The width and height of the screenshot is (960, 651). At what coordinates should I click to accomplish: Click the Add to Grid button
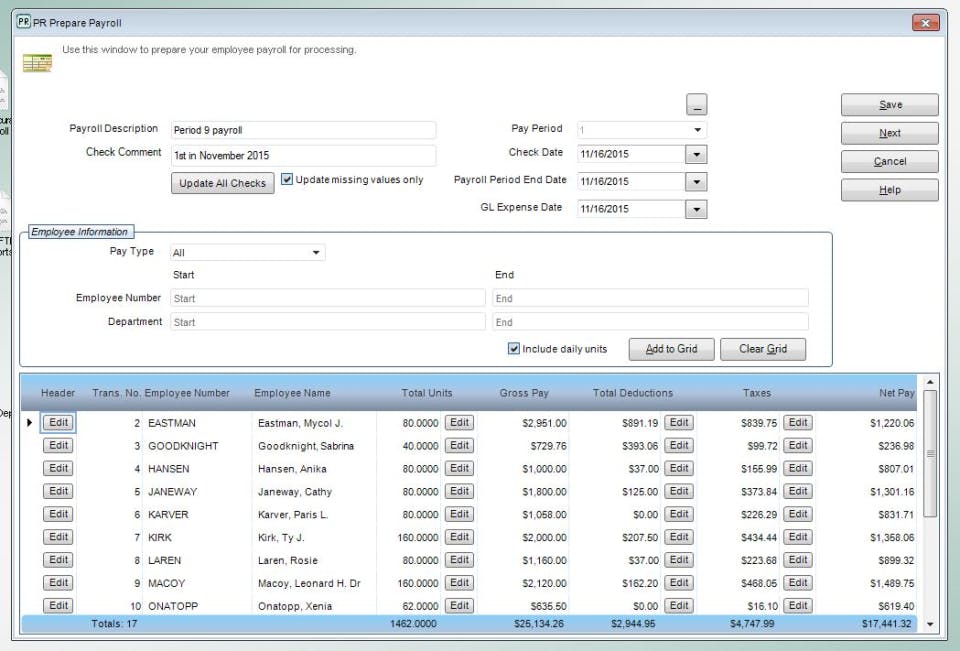[x=671, y=349]
